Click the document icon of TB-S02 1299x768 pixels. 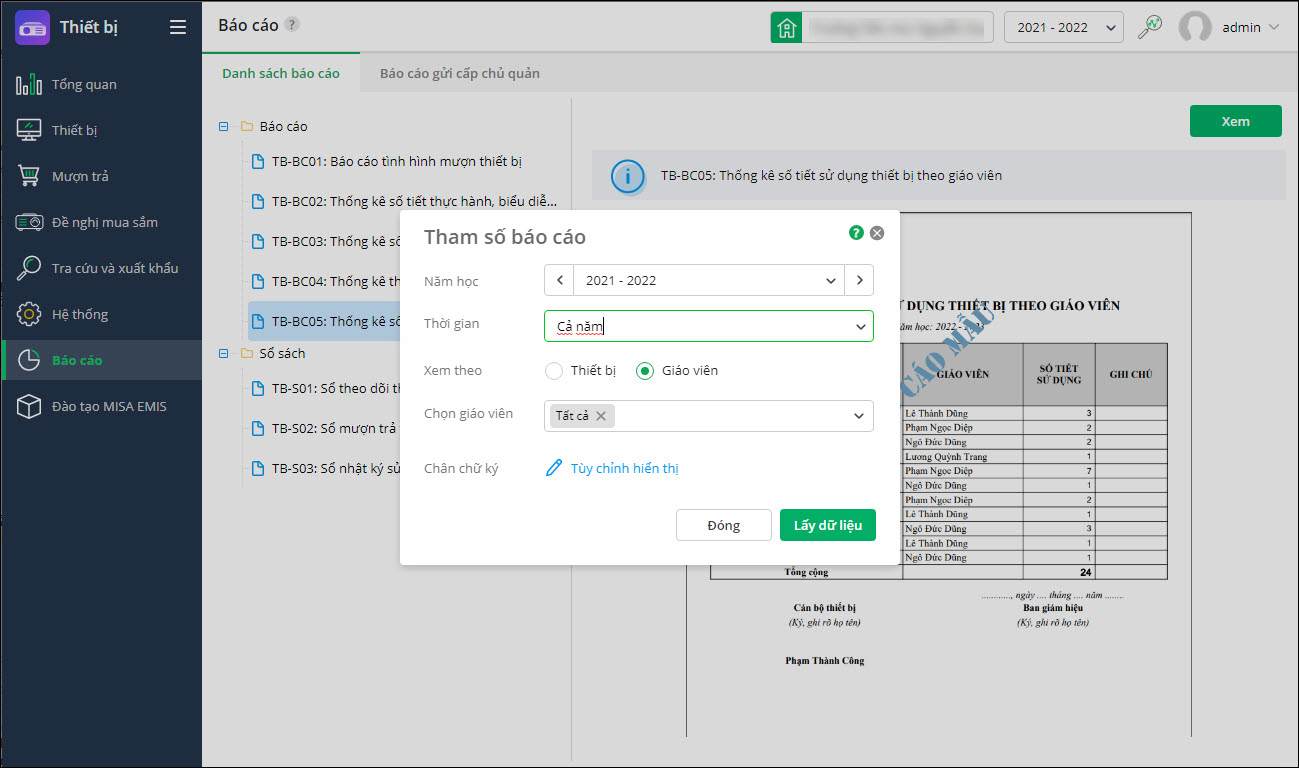pos(258,428)
